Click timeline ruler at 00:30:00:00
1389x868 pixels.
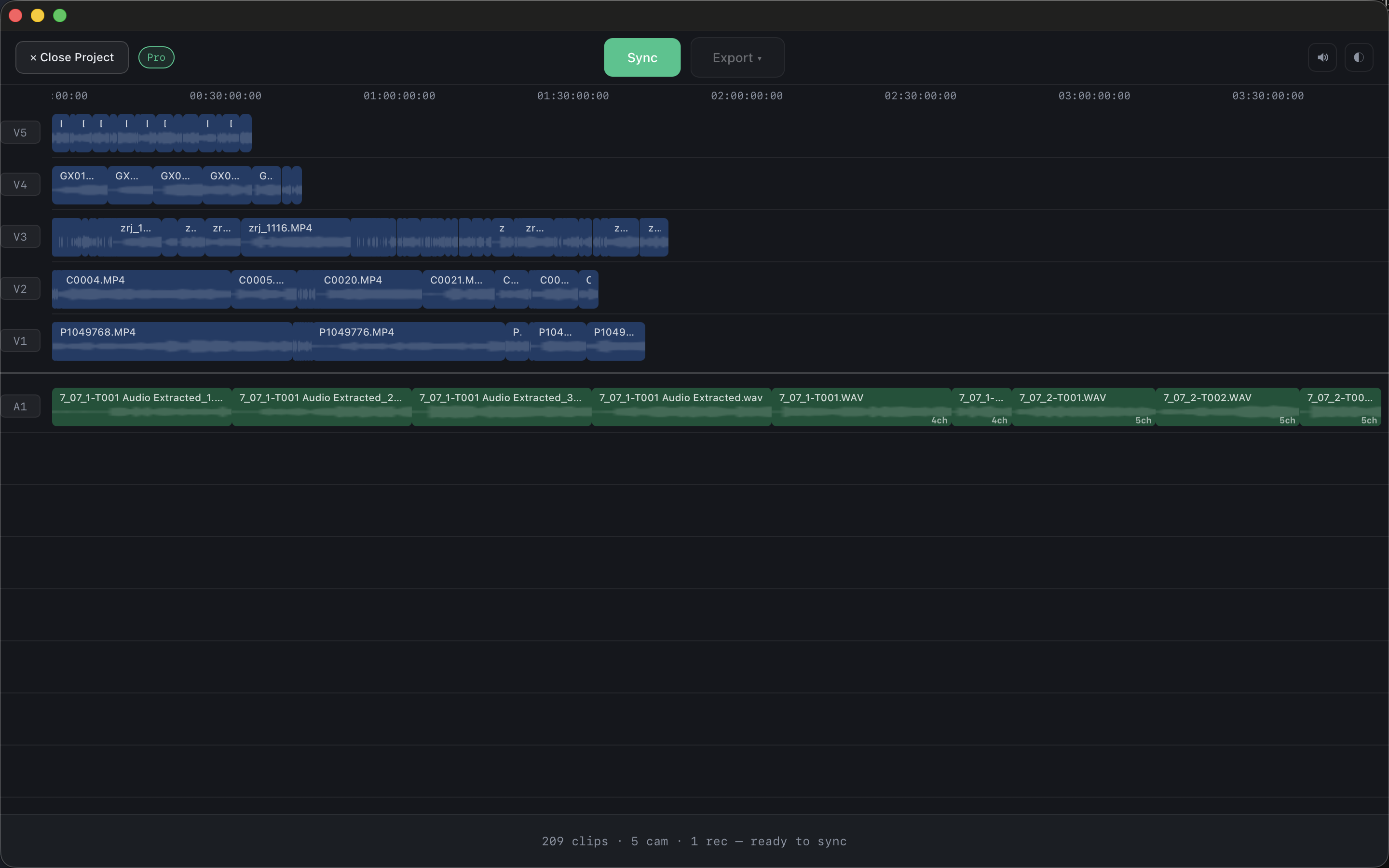226,96
